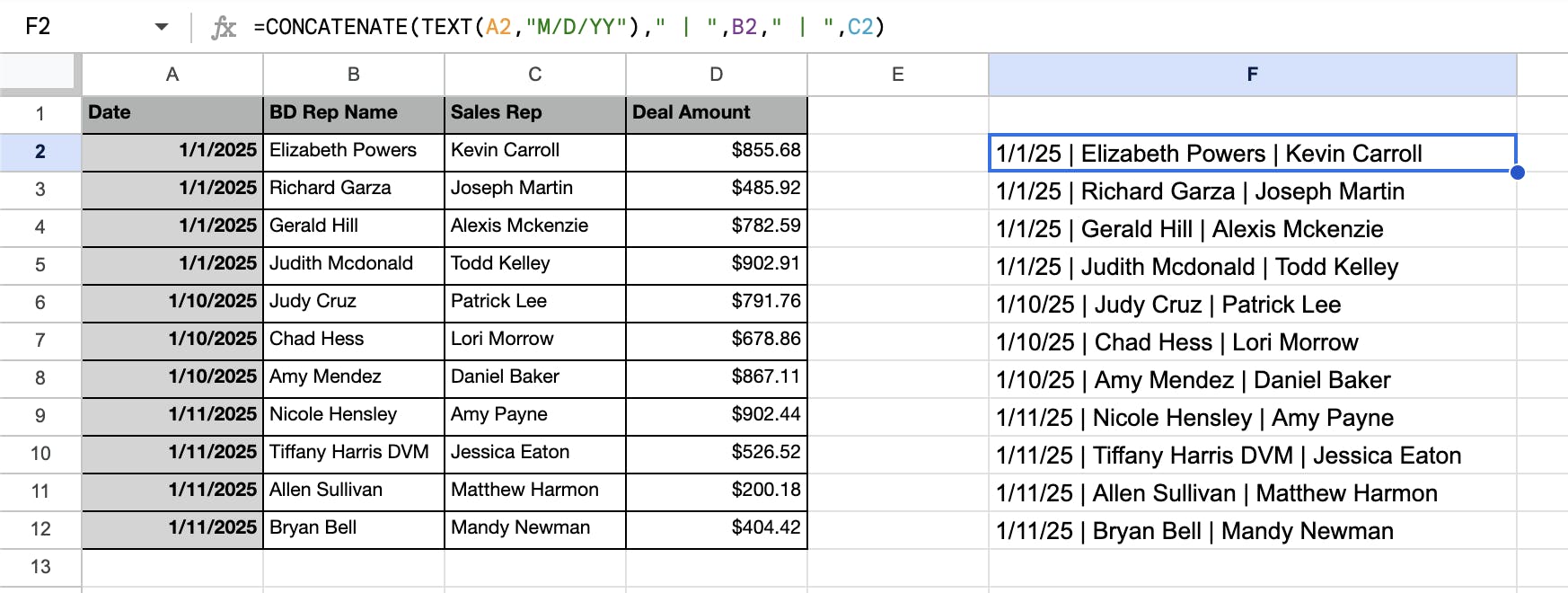The width and height of the screenshot is (1568, 593).
Task: Open the Name box dropdown arrow
Action: click(162, 27)
